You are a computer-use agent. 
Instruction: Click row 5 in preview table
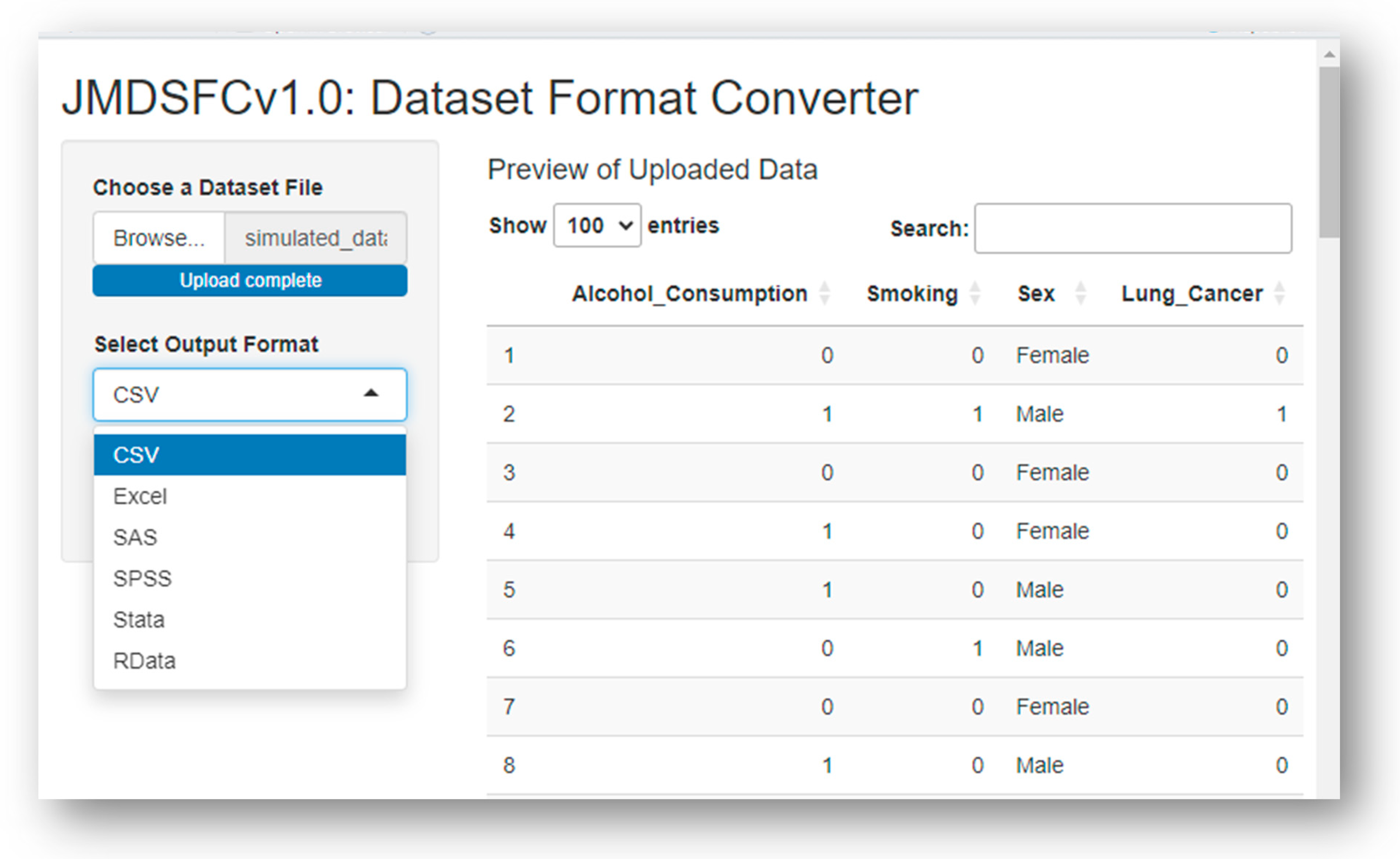coord(894,589)
